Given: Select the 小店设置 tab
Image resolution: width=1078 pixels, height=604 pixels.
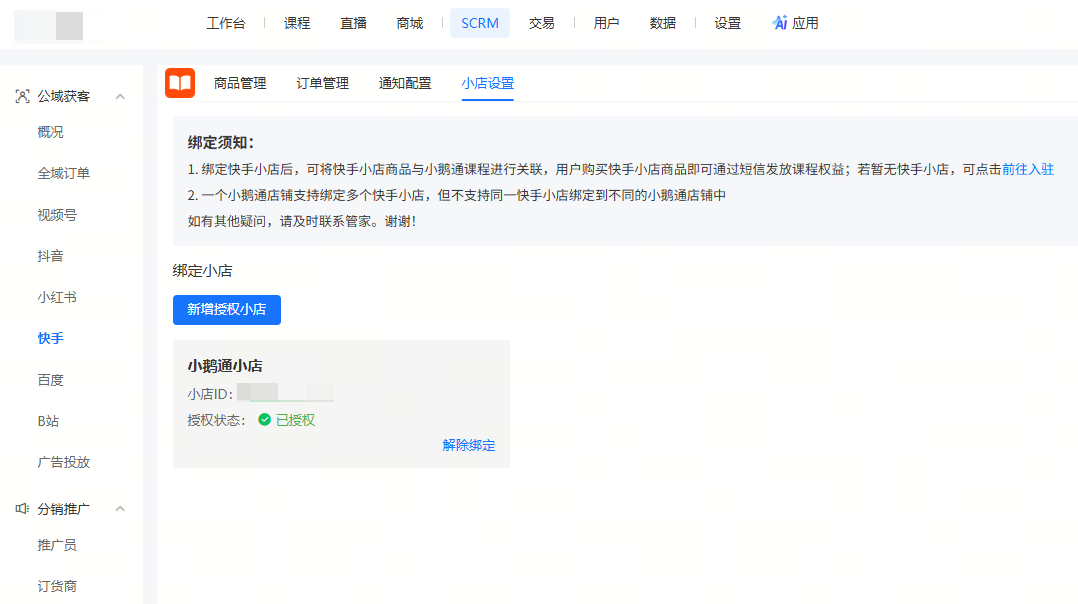Looking at the screenshot, I should [487, 83].
